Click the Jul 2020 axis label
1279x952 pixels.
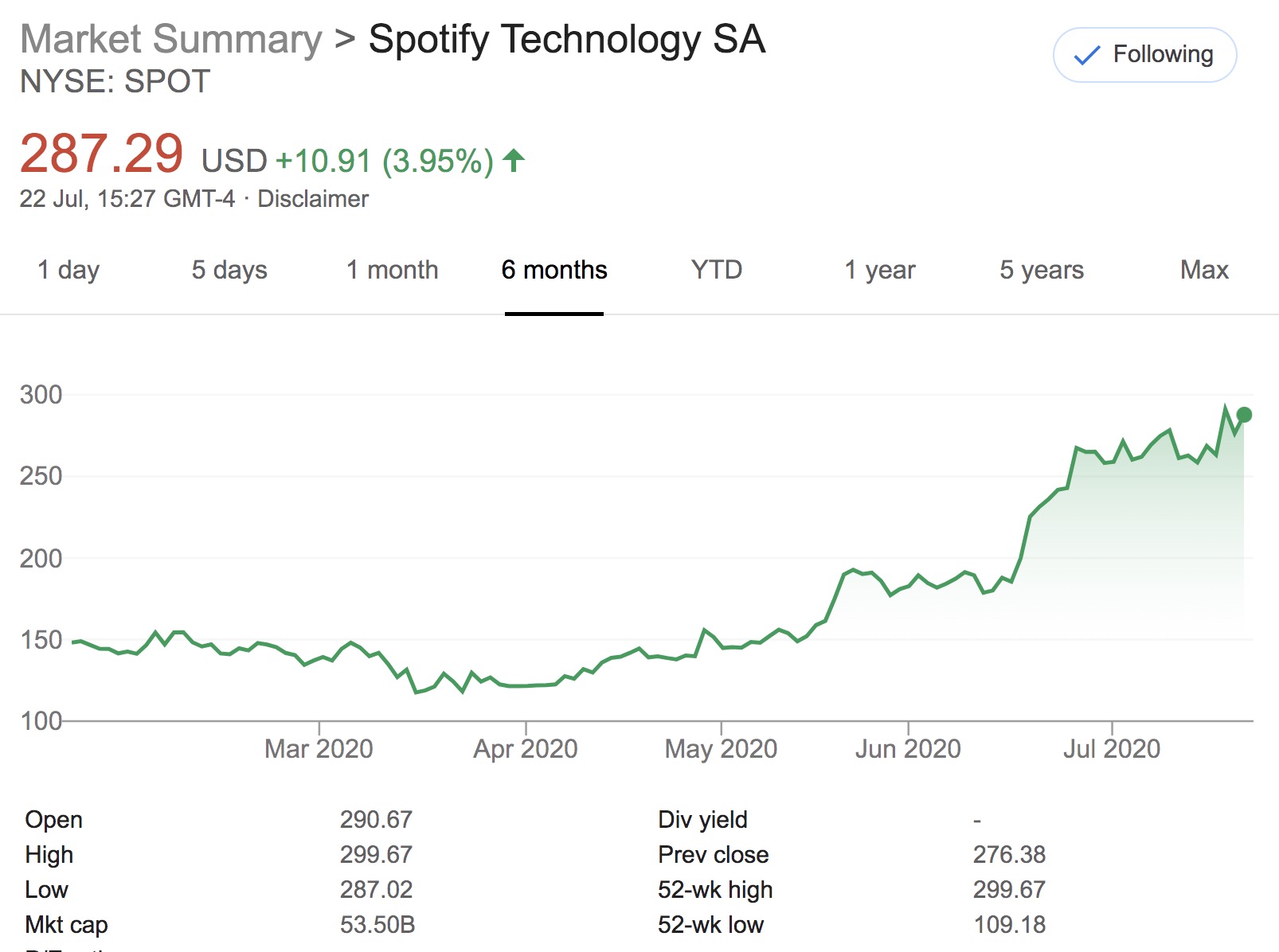point(1112,748)
